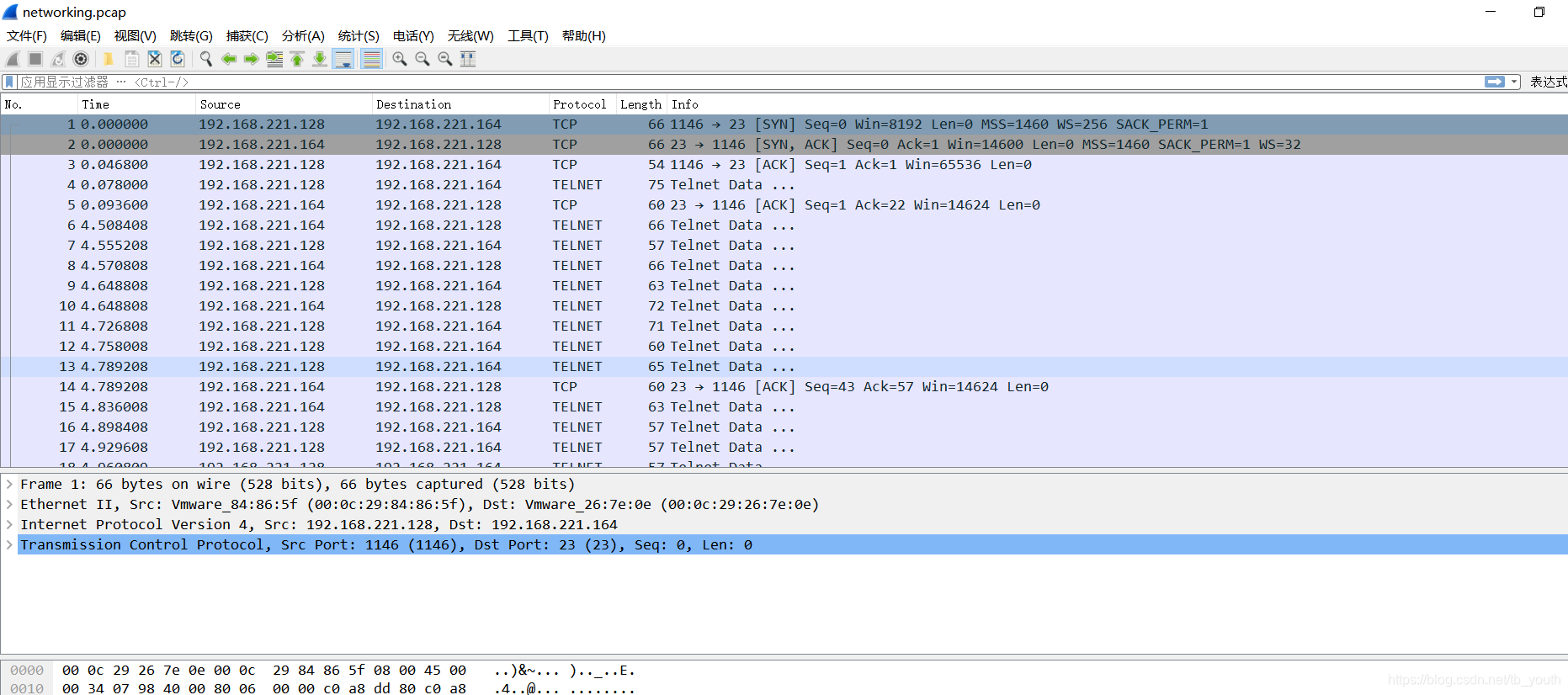Open the 帮助(H) menu
1568x695 pixels.
click(584, 35)
